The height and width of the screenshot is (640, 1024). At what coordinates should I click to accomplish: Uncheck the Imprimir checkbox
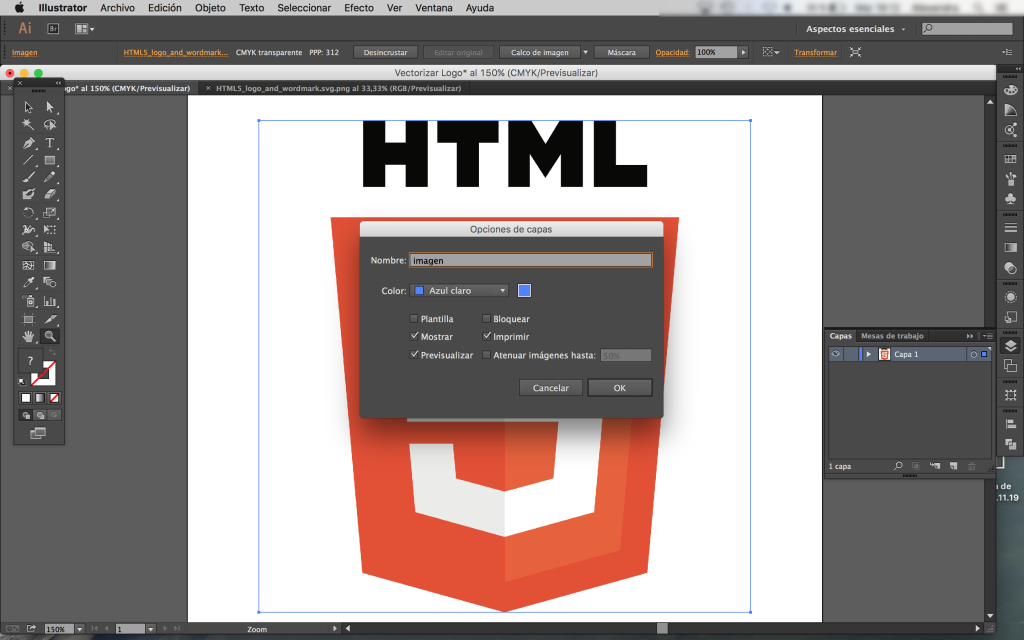coord(486,336)
